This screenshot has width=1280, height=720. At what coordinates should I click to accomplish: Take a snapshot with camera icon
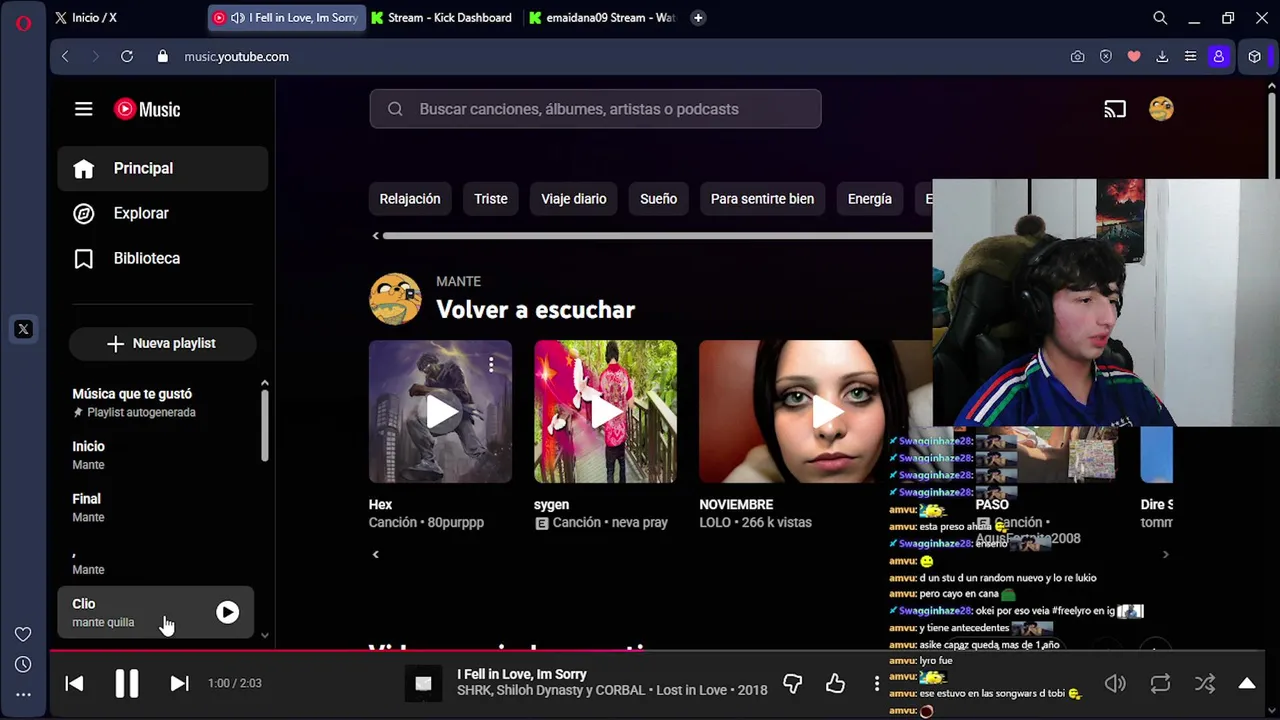[1077, 57]
